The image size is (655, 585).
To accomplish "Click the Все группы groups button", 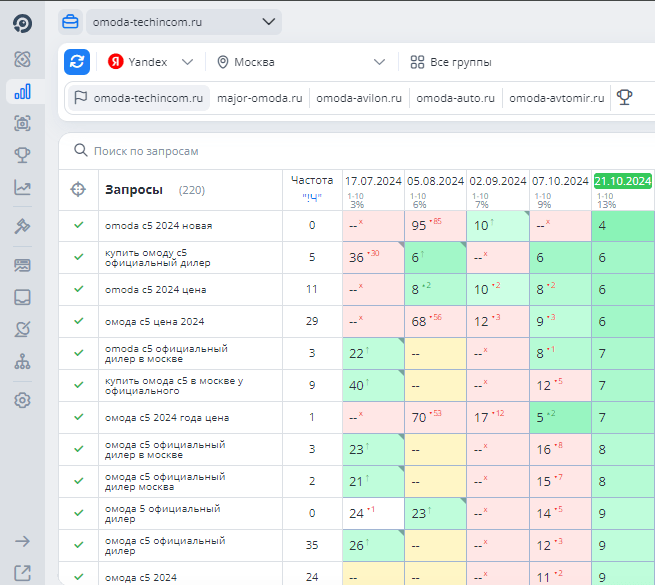I will pyautogui.click(x=451, y=62).
